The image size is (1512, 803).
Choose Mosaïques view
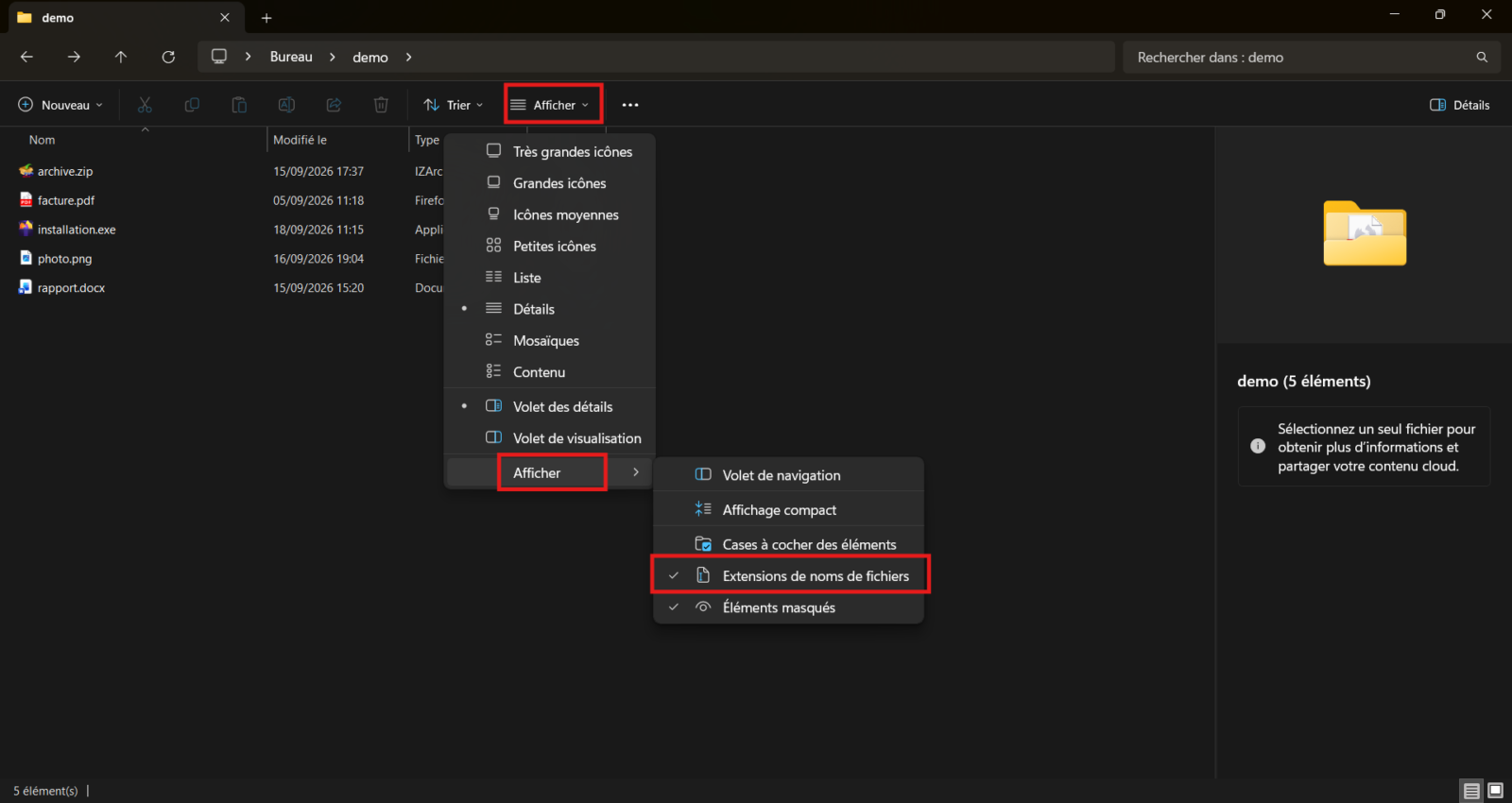(x=550, y=341)
